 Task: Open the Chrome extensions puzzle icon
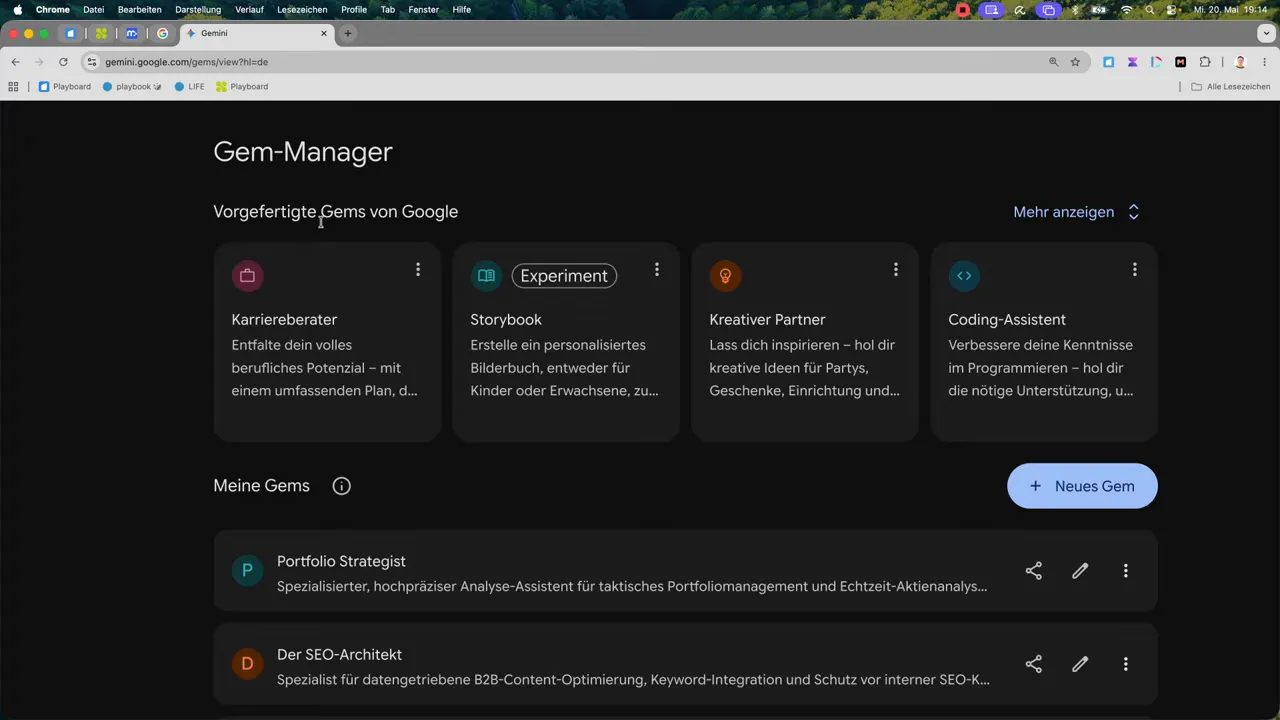tap(1205, 62)
